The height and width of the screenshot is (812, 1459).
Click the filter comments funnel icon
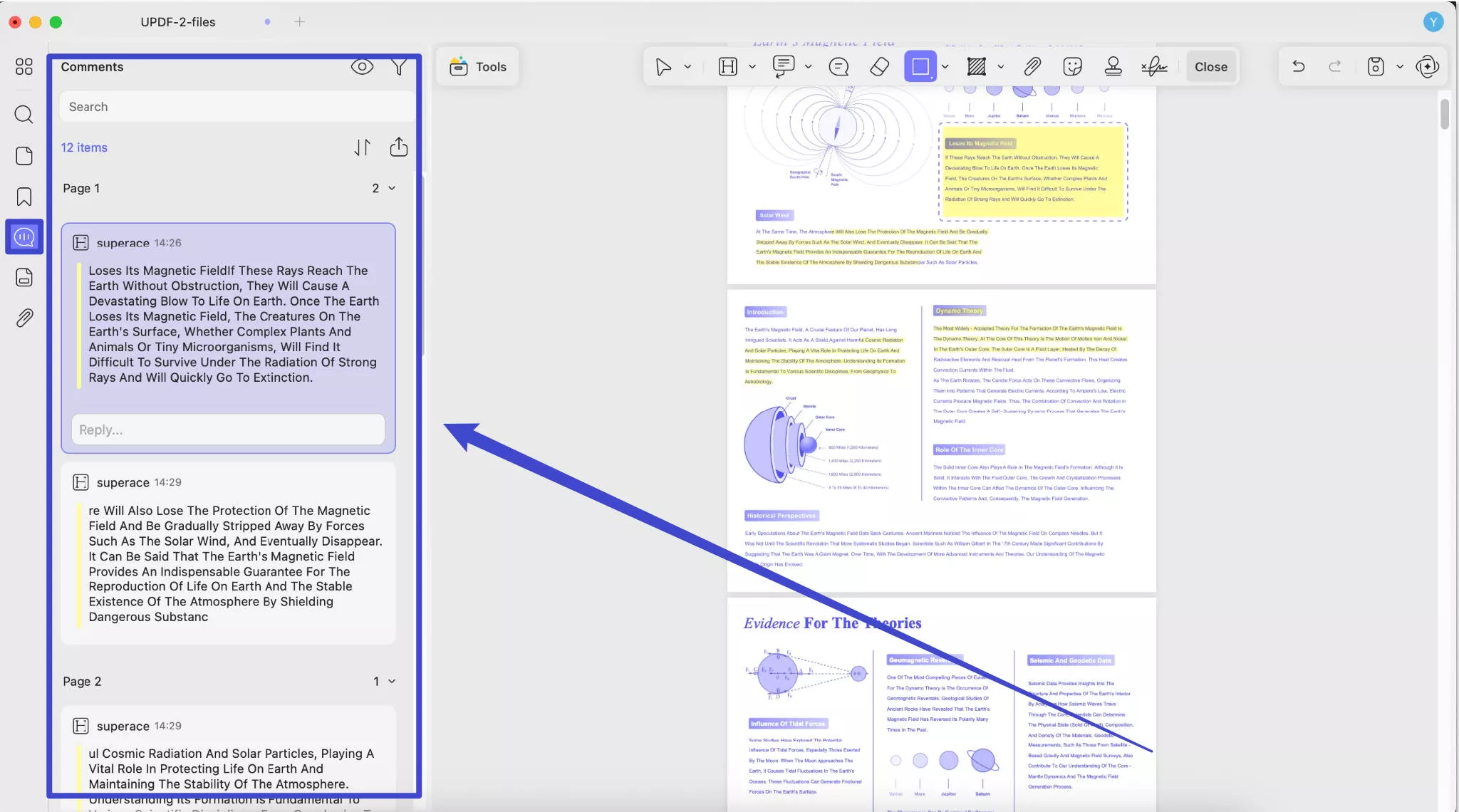click(399, 67)
